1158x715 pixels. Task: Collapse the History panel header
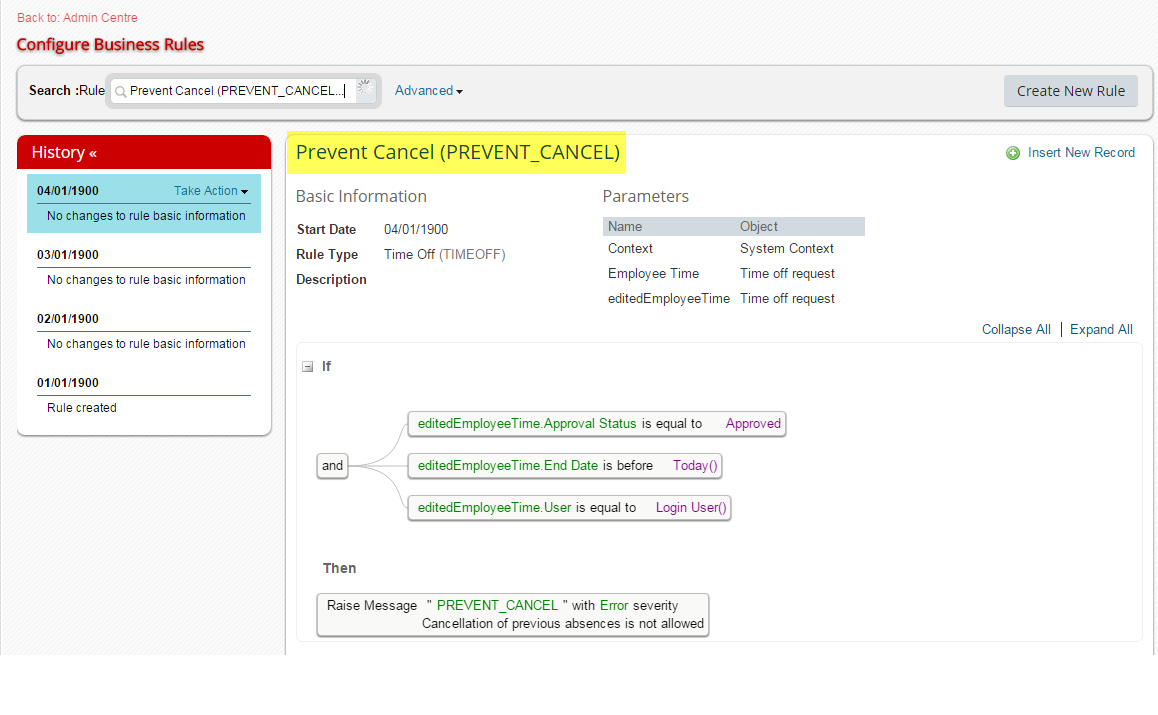tap(144, 152)
